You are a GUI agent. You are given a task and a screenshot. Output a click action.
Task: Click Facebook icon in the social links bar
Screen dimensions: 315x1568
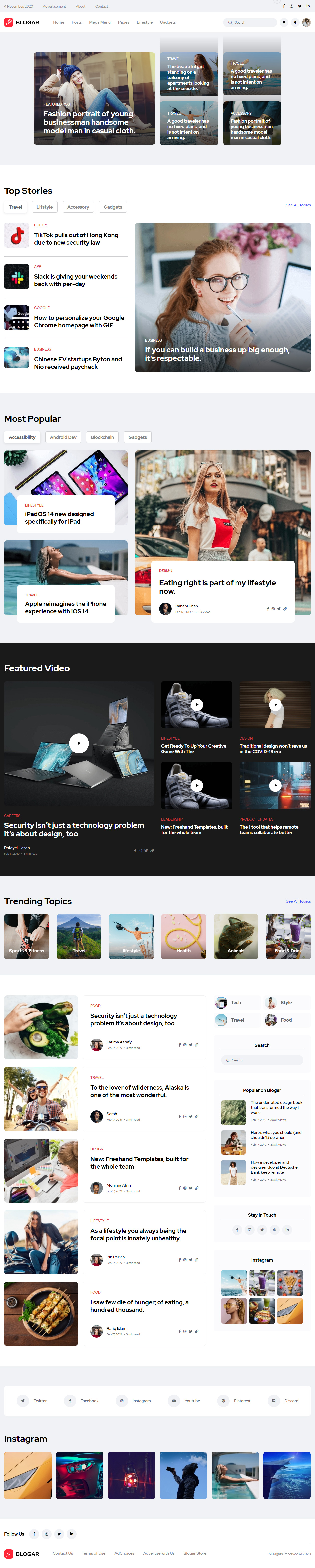click(70, 1401)
